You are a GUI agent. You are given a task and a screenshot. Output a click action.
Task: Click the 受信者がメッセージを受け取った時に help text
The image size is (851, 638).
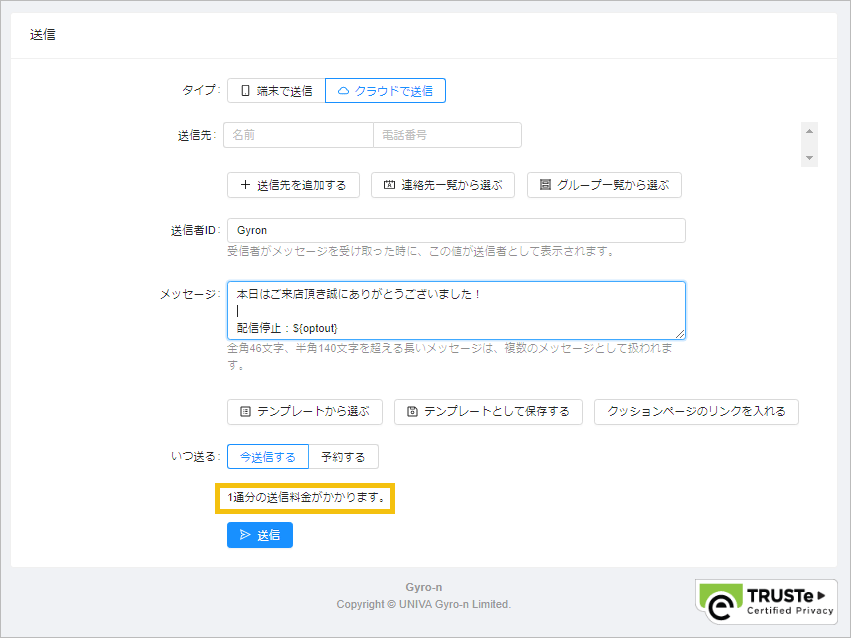pyautogui.click(x=421, y=251)
